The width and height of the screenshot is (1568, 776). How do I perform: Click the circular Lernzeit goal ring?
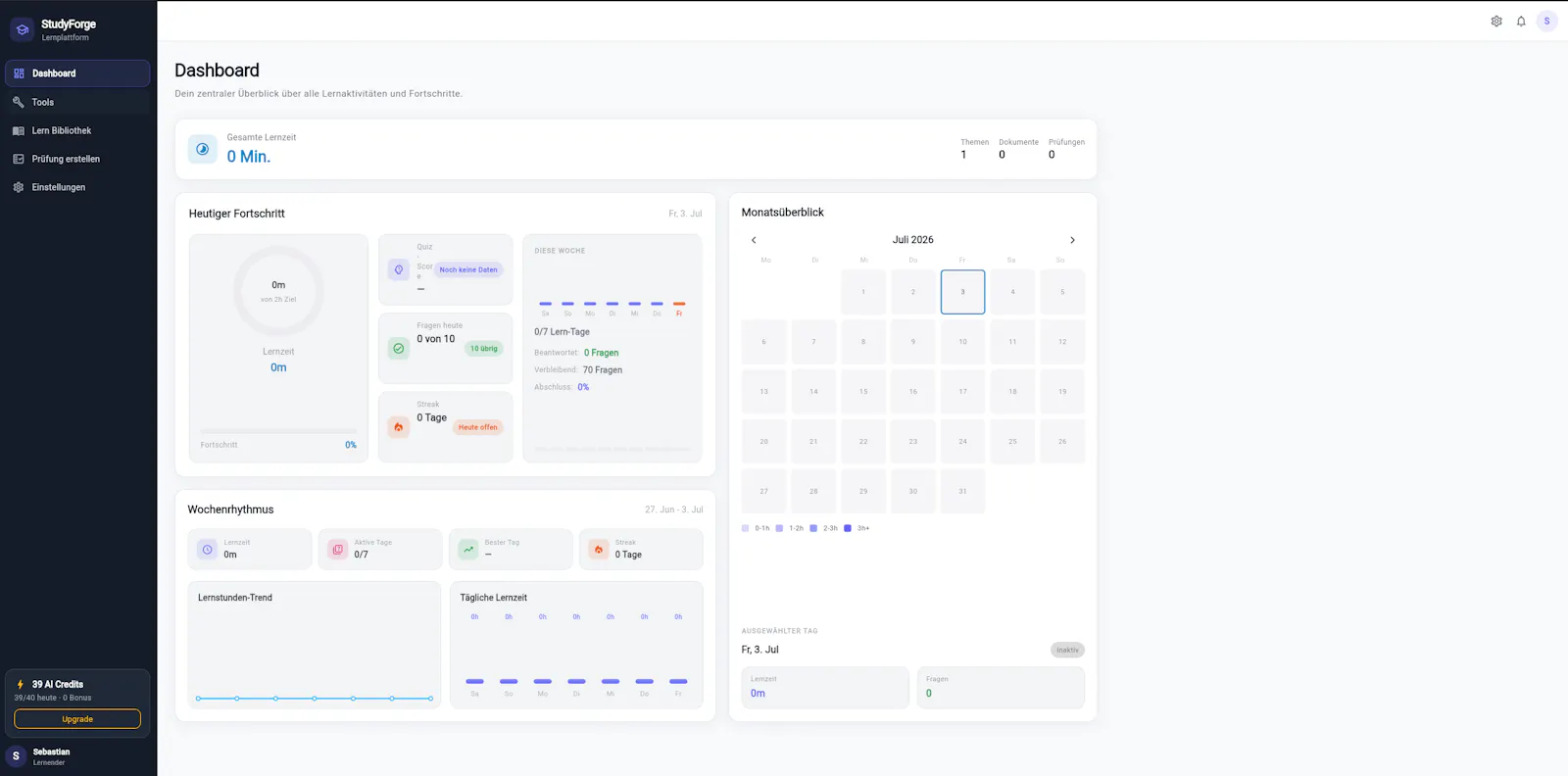click(x=278, y=291)
